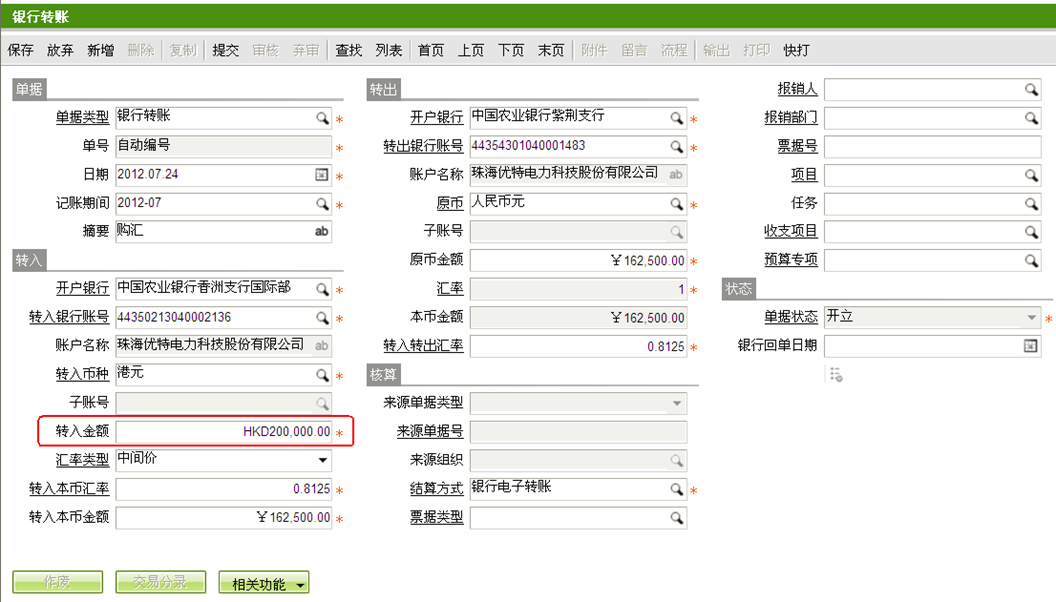Click calendar icon for 银行回单日期
The image size is (1056, 602).
[1031, 346]
